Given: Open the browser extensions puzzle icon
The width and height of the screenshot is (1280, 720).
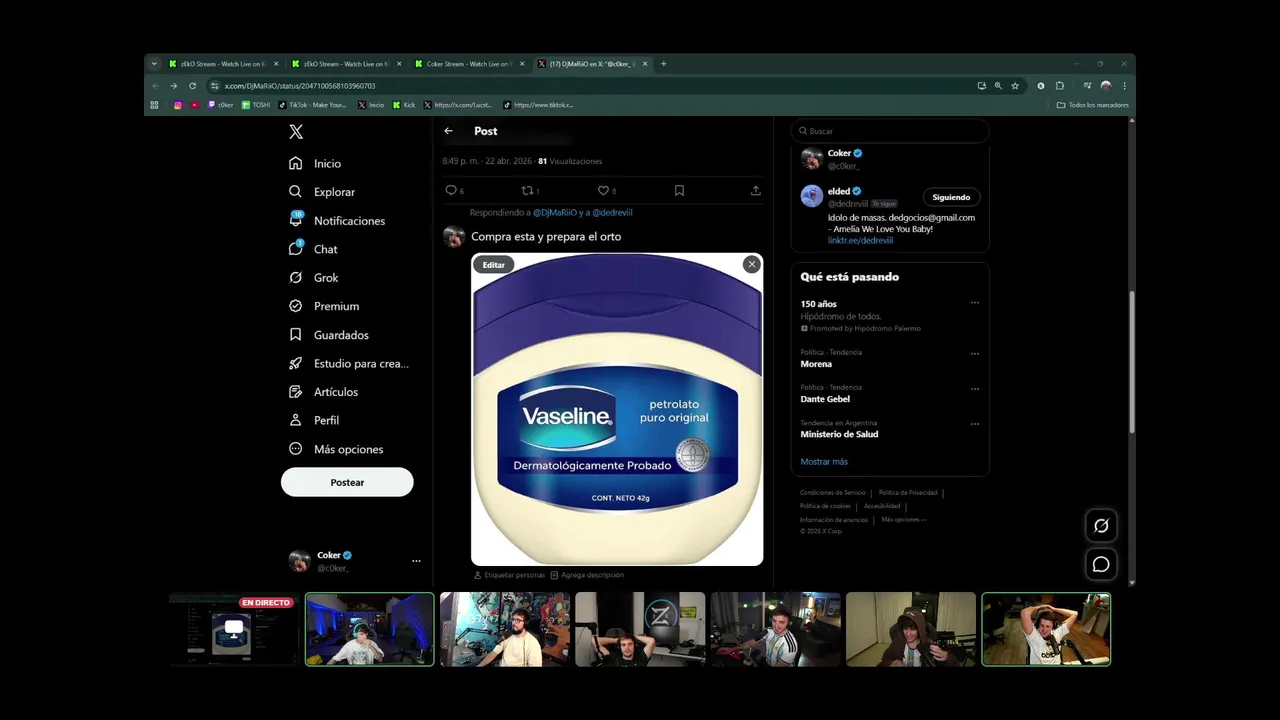Looking at the screenshot, I should tap(1060, 86).
